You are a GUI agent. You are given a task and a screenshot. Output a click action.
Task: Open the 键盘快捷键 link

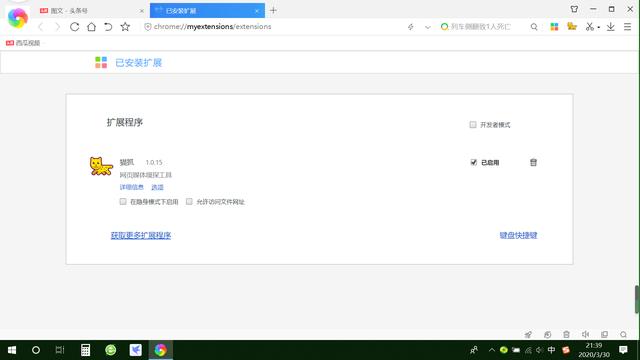click(x=518, y=236)
